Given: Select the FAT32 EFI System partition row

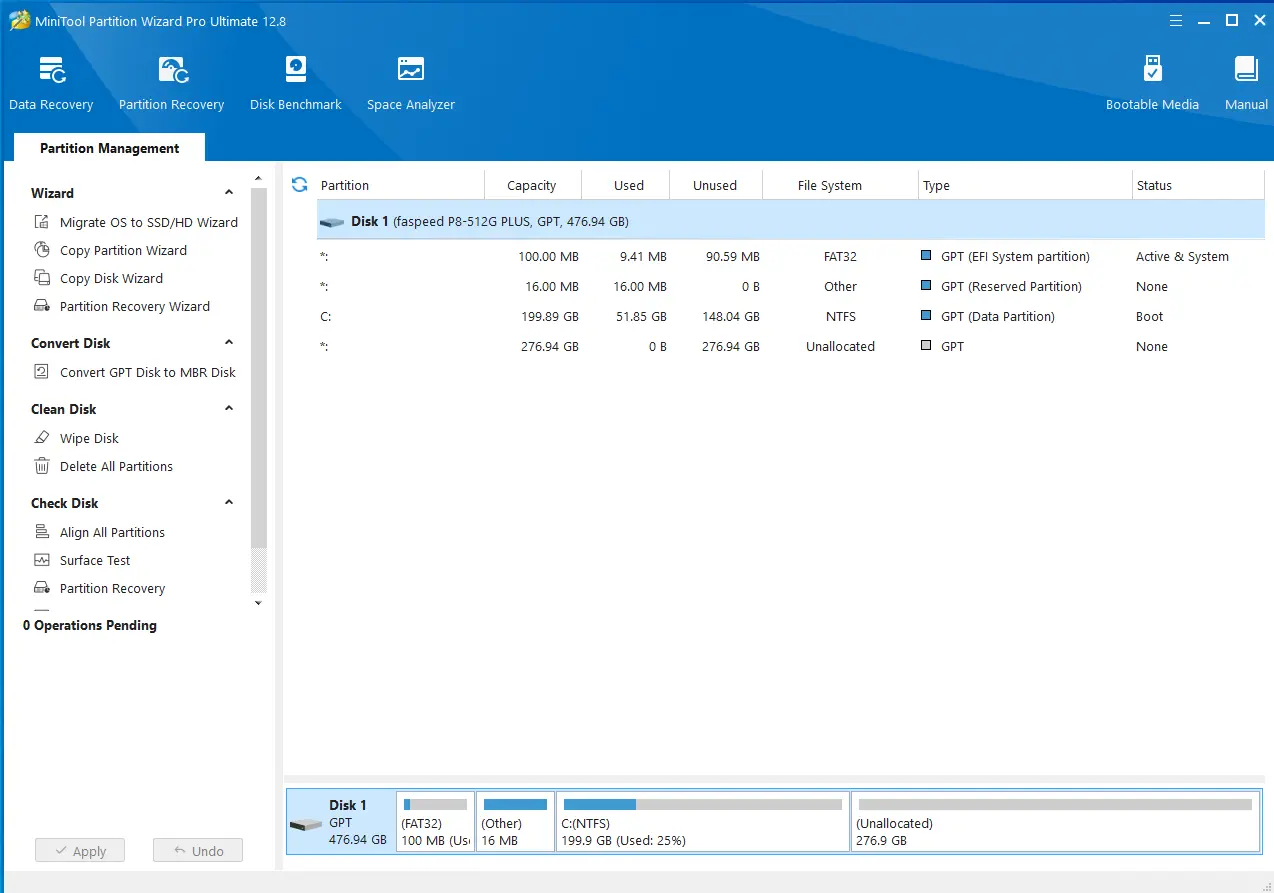Looking at the screenshot, I should (x=791, y=256).
